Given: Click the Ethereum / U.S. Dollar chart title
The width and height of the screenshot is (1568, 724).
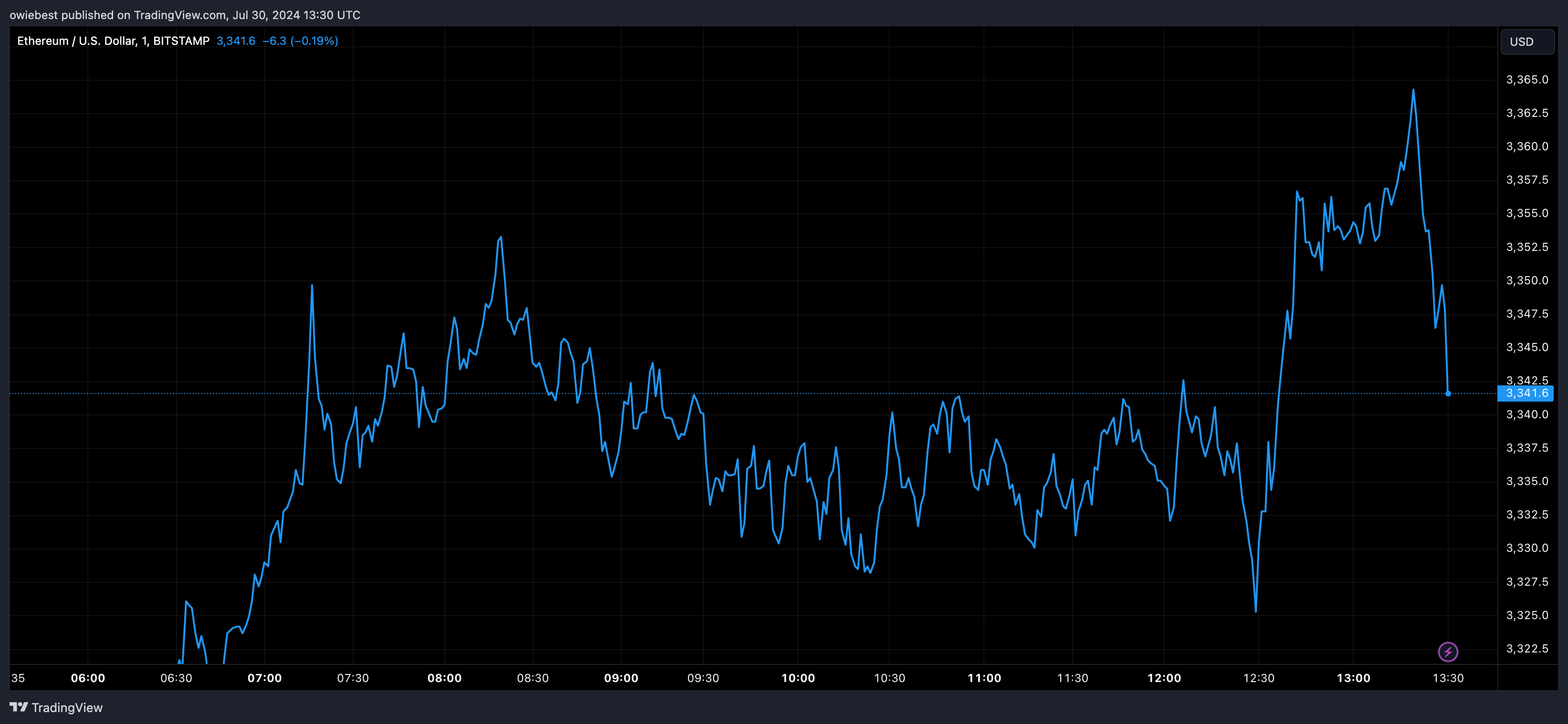Looking at the screenshot, I should tap(113, 41).
